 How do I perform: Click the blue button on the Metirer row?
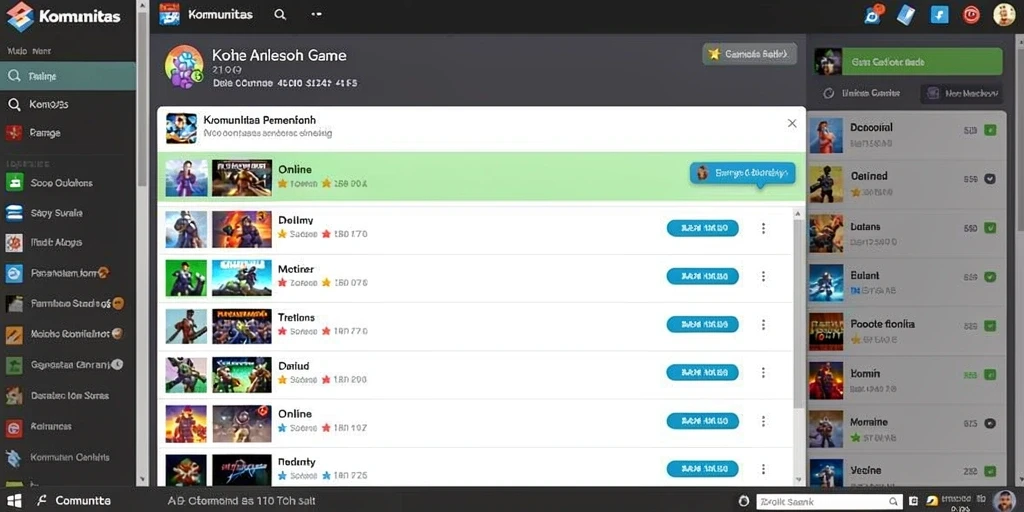[x=703, y=276]
